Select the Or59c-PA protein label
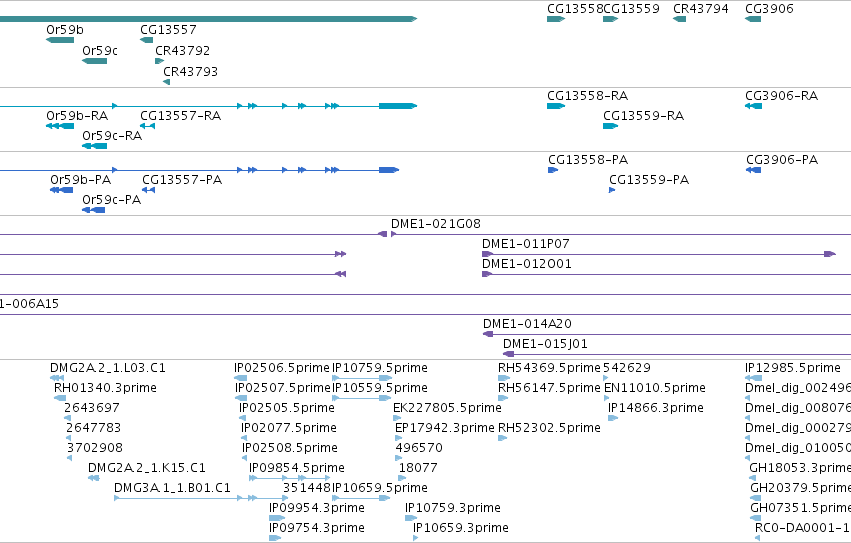The width and height of the screenshot is (851, 543). pyautogui.click(x=111, y=200)
